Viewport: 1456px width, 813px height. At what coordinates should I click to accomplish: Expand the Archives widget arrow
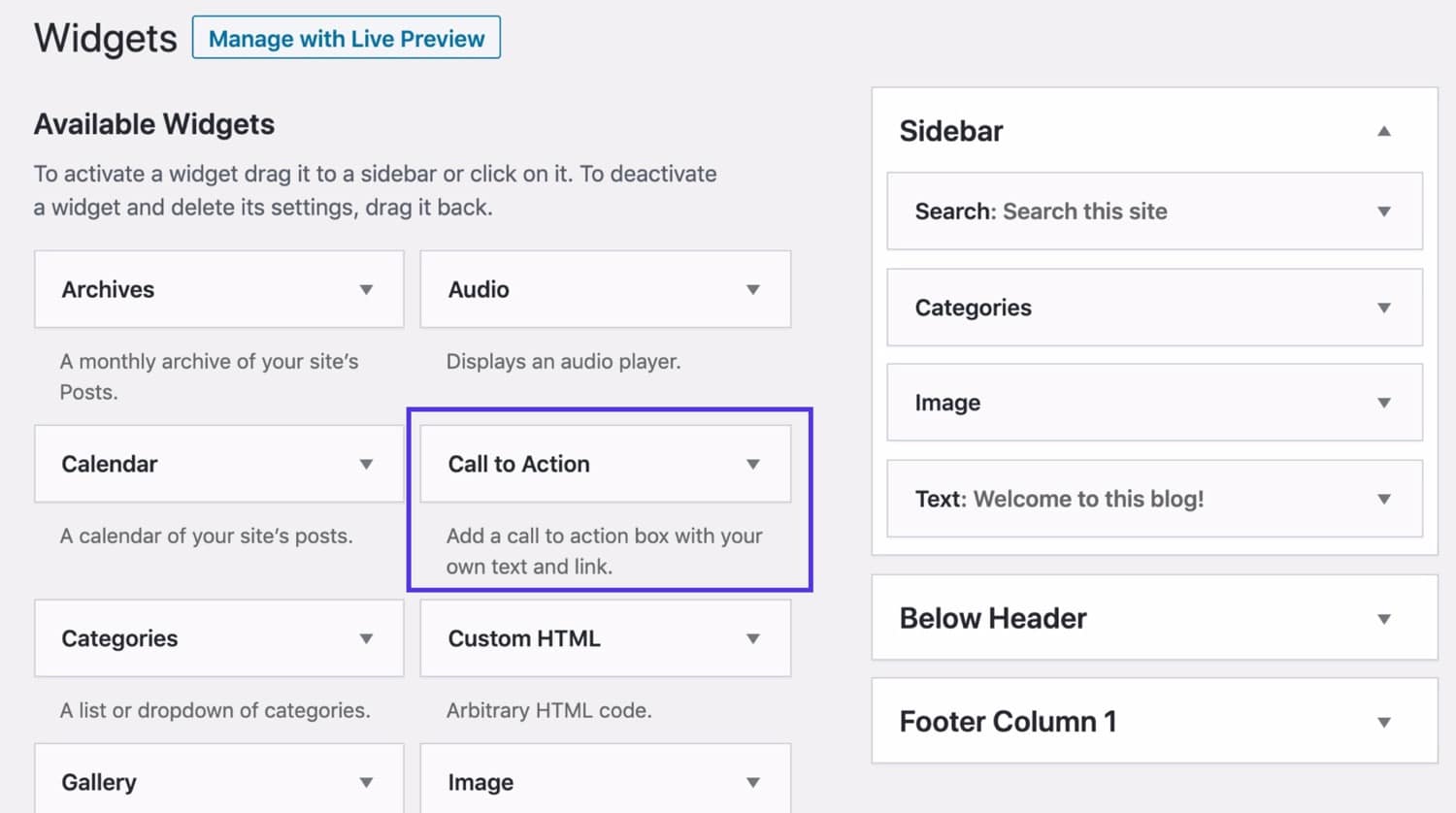click(x=366, y=289)
